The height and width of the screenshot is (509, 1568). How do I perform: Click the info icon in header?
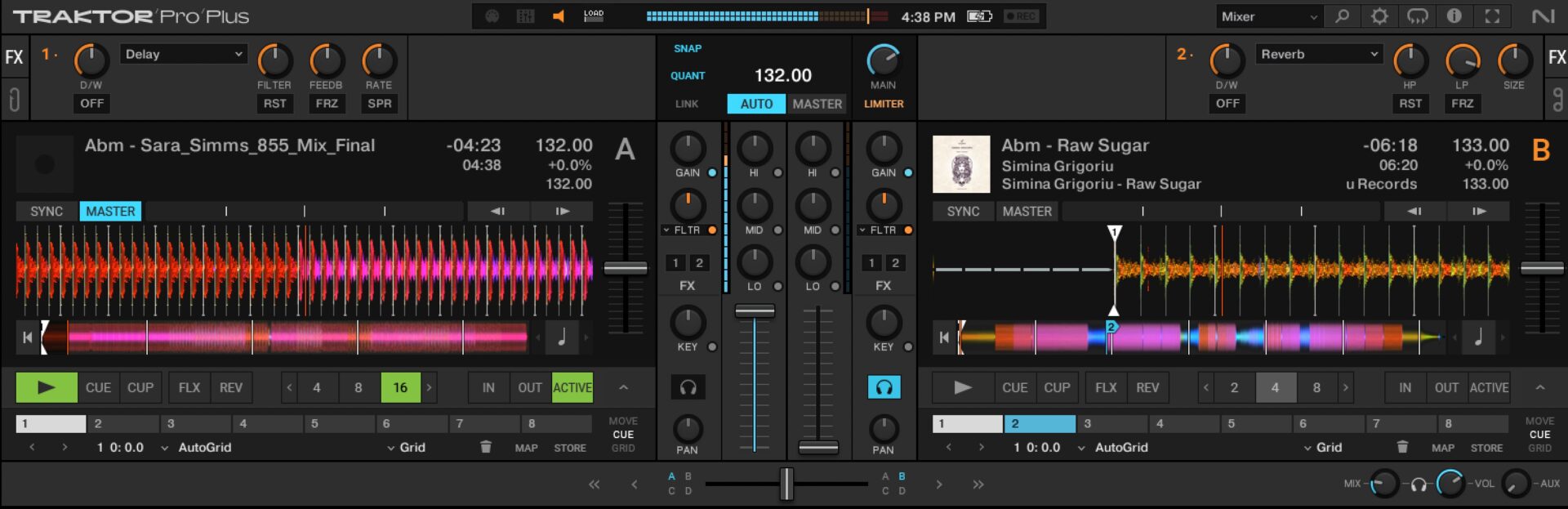[x=1454, y=16]
